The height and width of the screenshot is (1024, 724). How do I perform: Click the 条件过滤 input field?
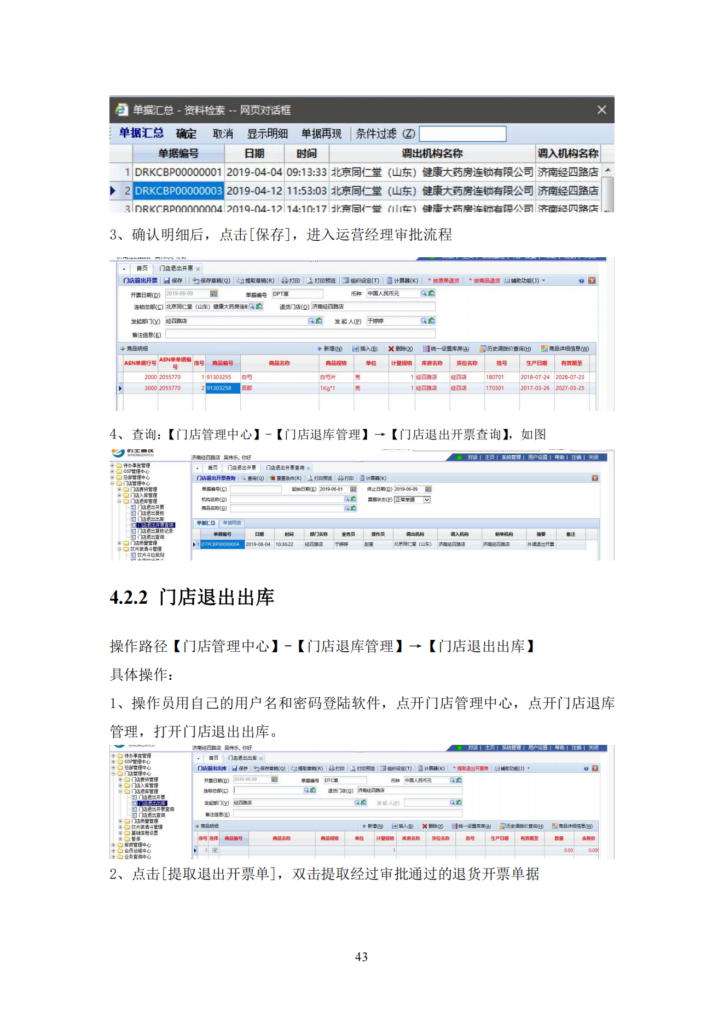462,134
